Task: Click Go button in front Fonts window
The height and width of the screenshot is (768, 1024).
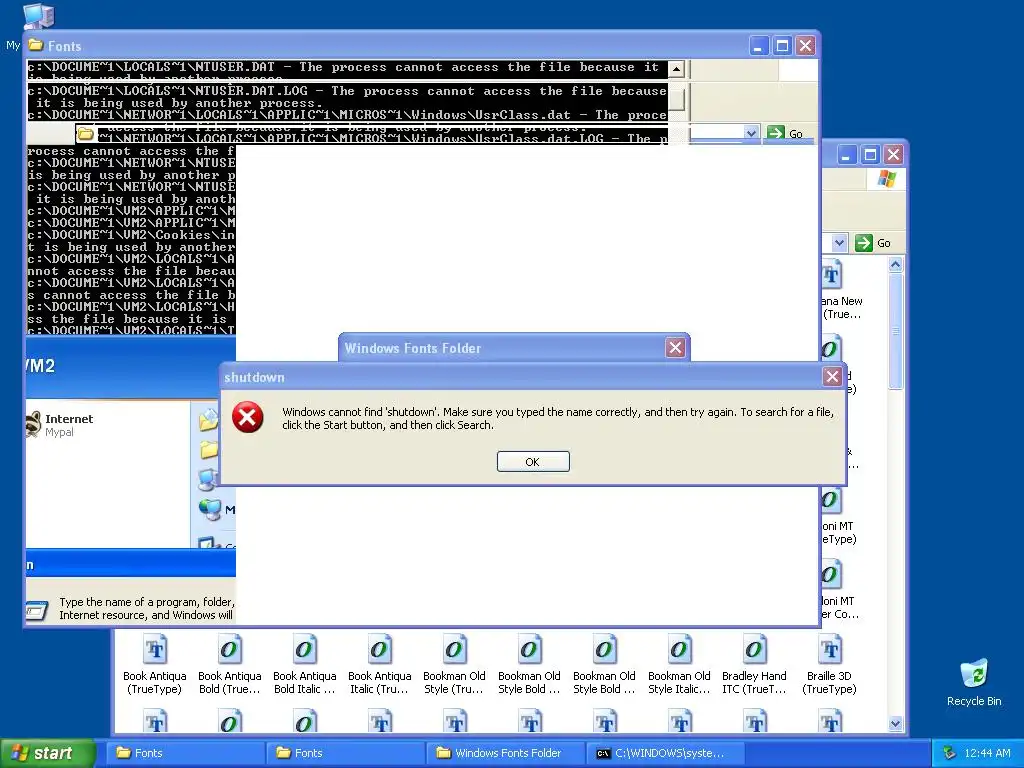Action: click(785, 133)
